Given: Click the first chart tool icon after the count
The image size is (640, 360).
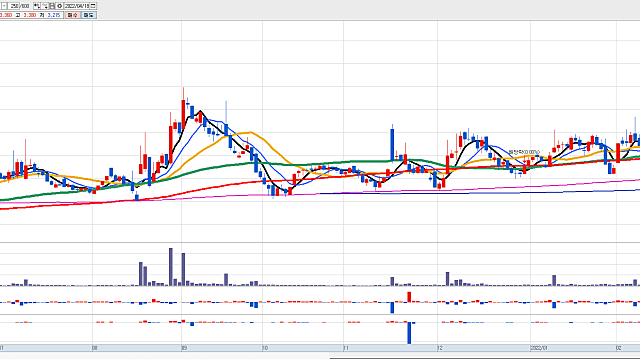Looking at the screenshot, I should click(37, 6).
